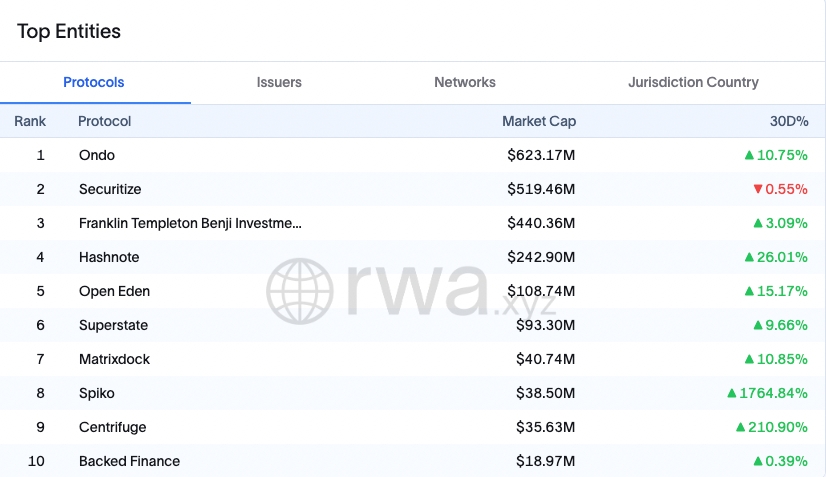Viewport: 826px width, 477px height.
Task: Click the $108.74M market cap value
Action: coord(541,291)
